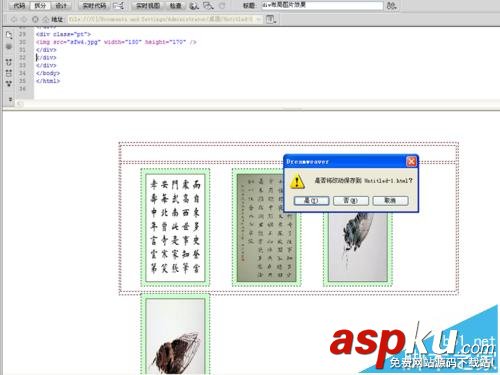This screenshot has width=500, height=375.
Task: Switch to Design view (设计) button
Action: click(61, 6)
